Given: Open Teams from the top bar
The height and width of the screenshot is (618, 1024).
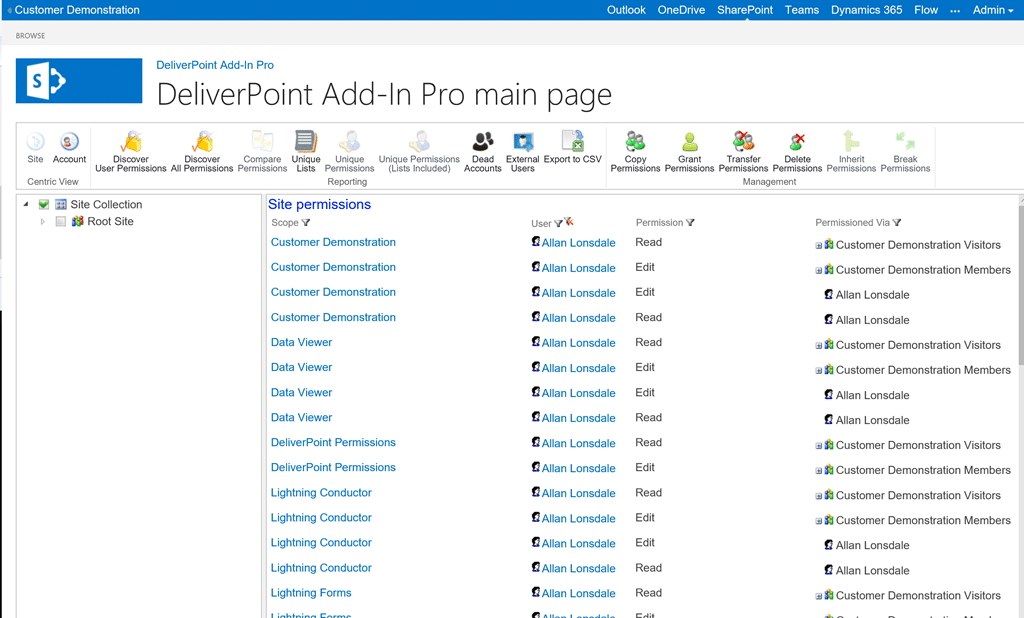Looking at the screenshot, I should point(801,10).
